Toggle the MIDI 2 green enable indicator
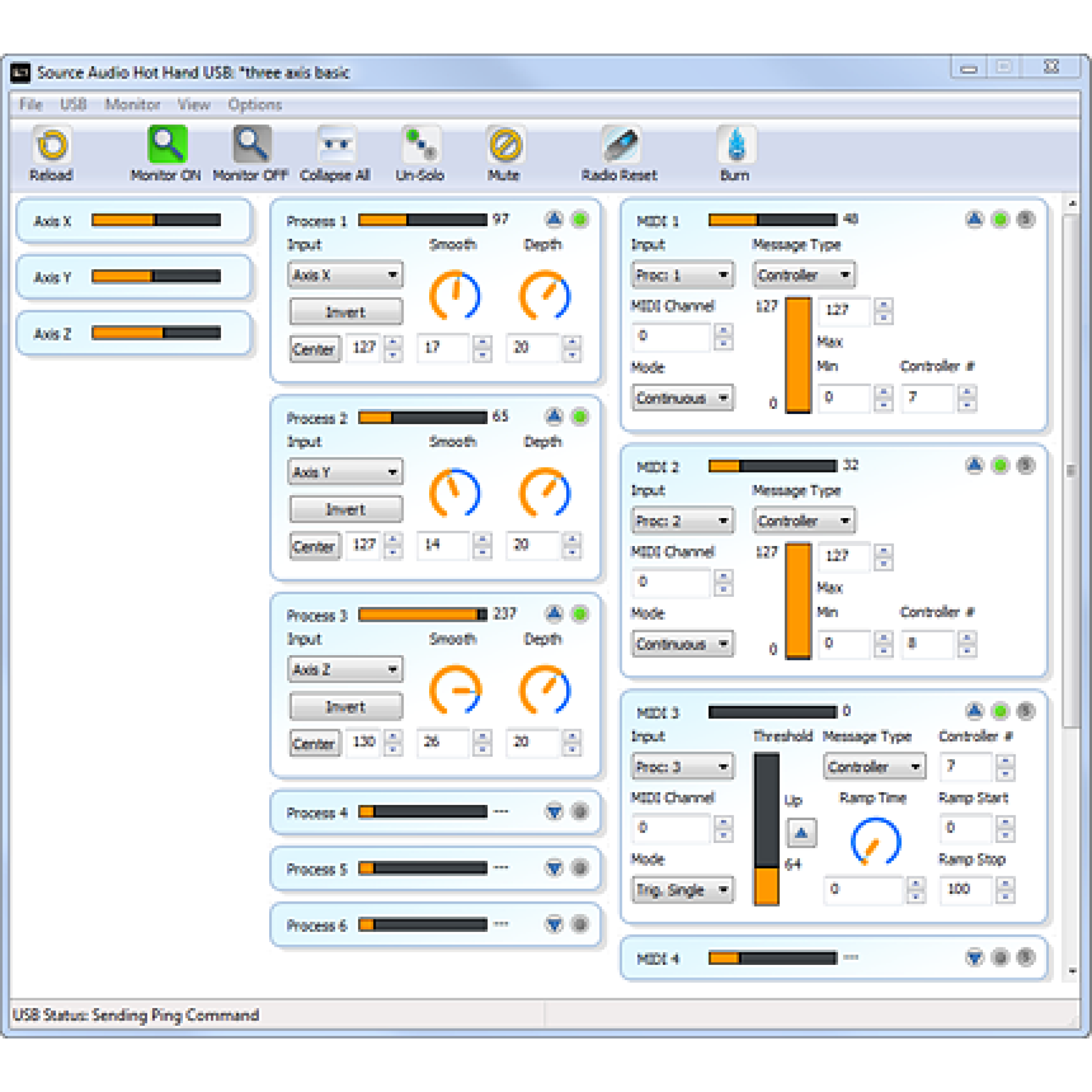The height and width of the screenshot is (1092, 1092). pos(1000,465)
